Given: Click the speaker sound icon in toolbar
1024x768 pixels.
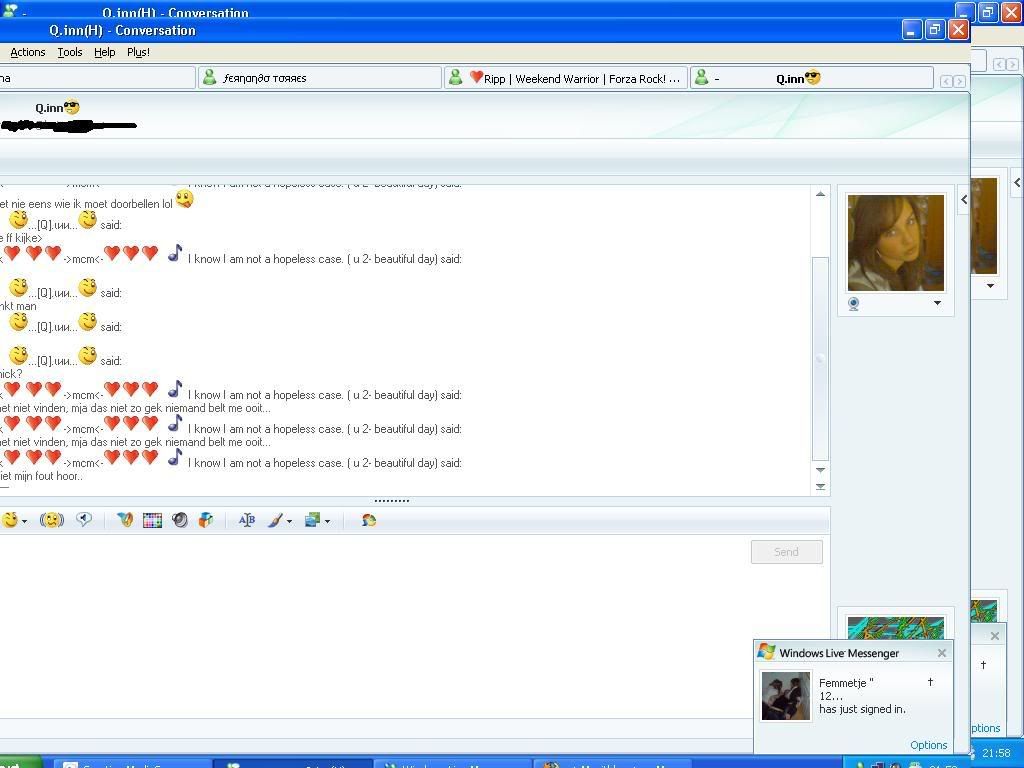Looking at the screenshot, I should (180, 520).
